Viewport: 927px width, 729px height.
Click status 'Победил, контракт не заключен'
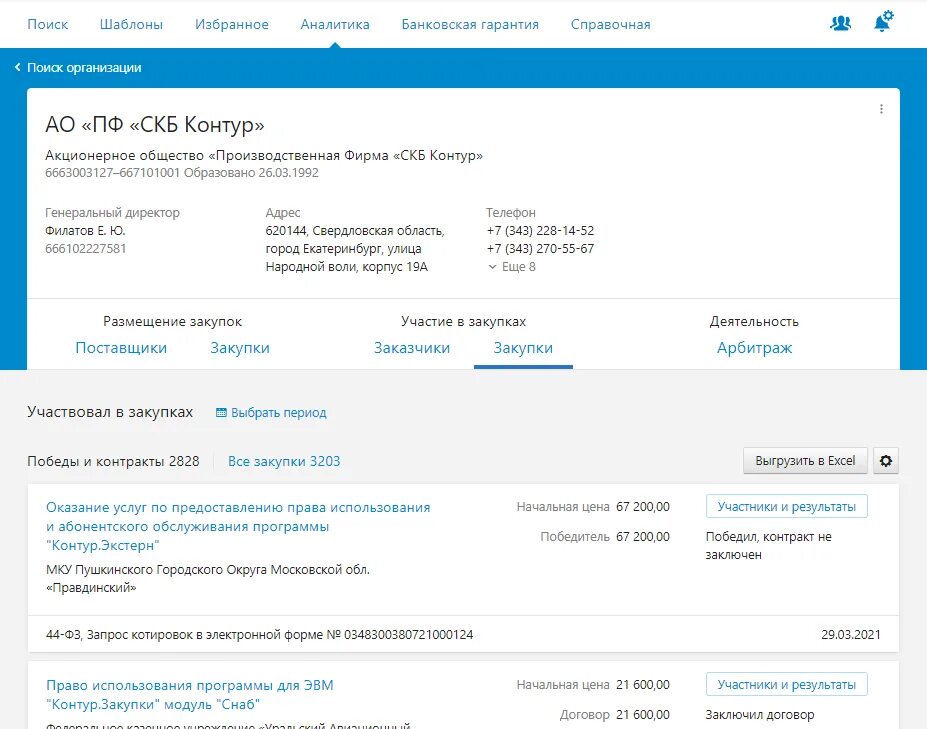point(769,545)
